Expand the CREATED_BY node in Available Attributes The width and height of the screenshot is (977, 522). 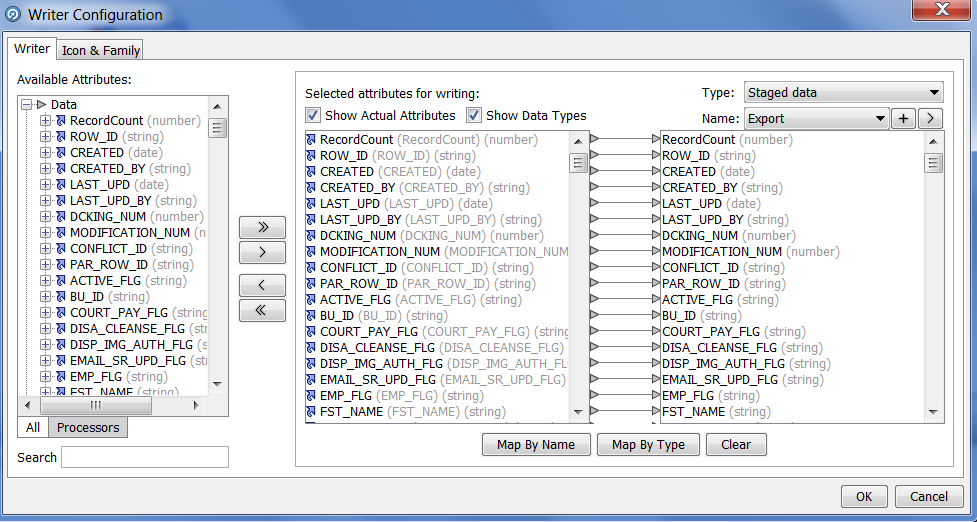(45, 169)
